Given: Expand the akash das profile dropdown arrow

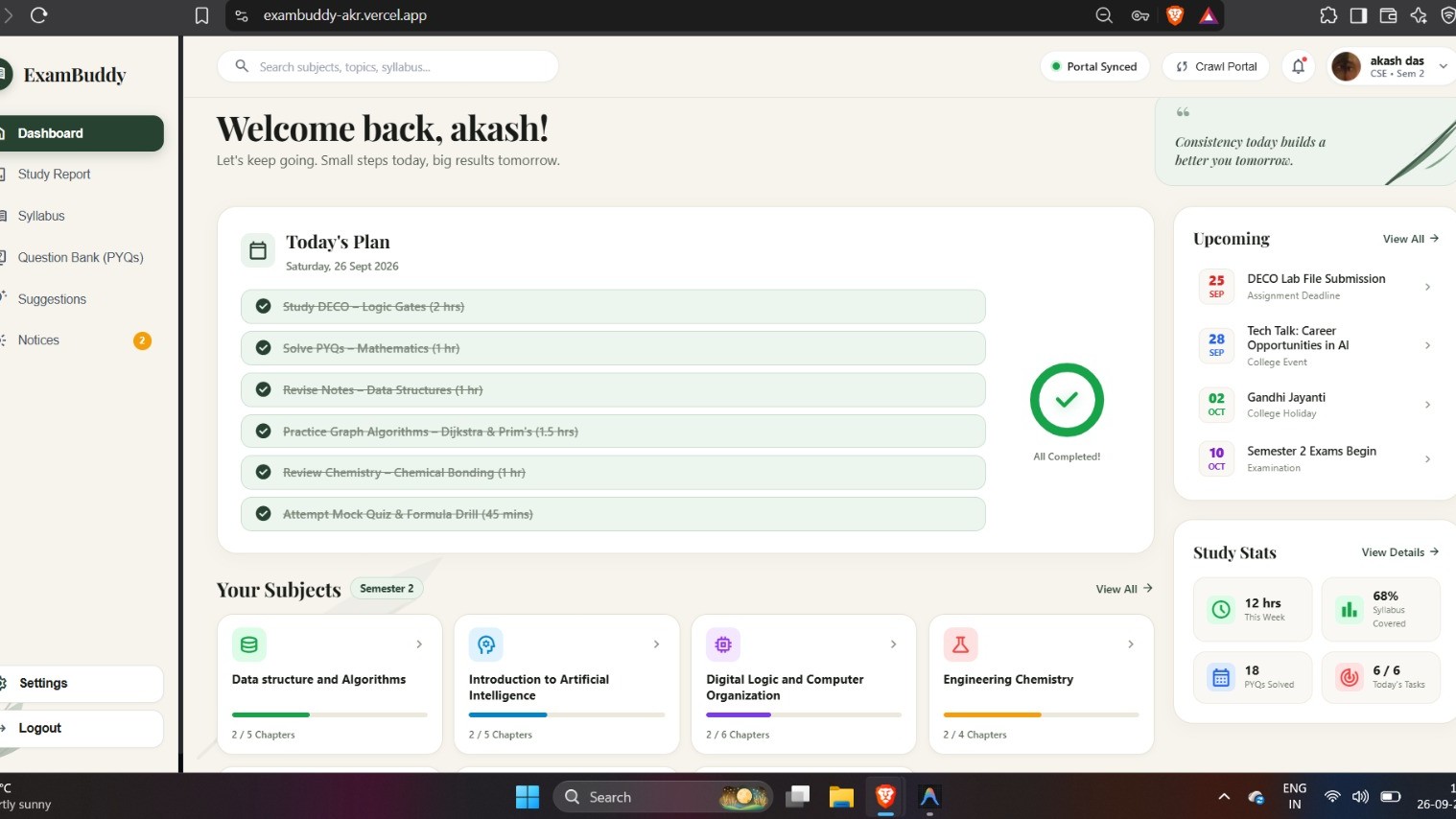Looking at the screenshot, I should click(1443, 66).
